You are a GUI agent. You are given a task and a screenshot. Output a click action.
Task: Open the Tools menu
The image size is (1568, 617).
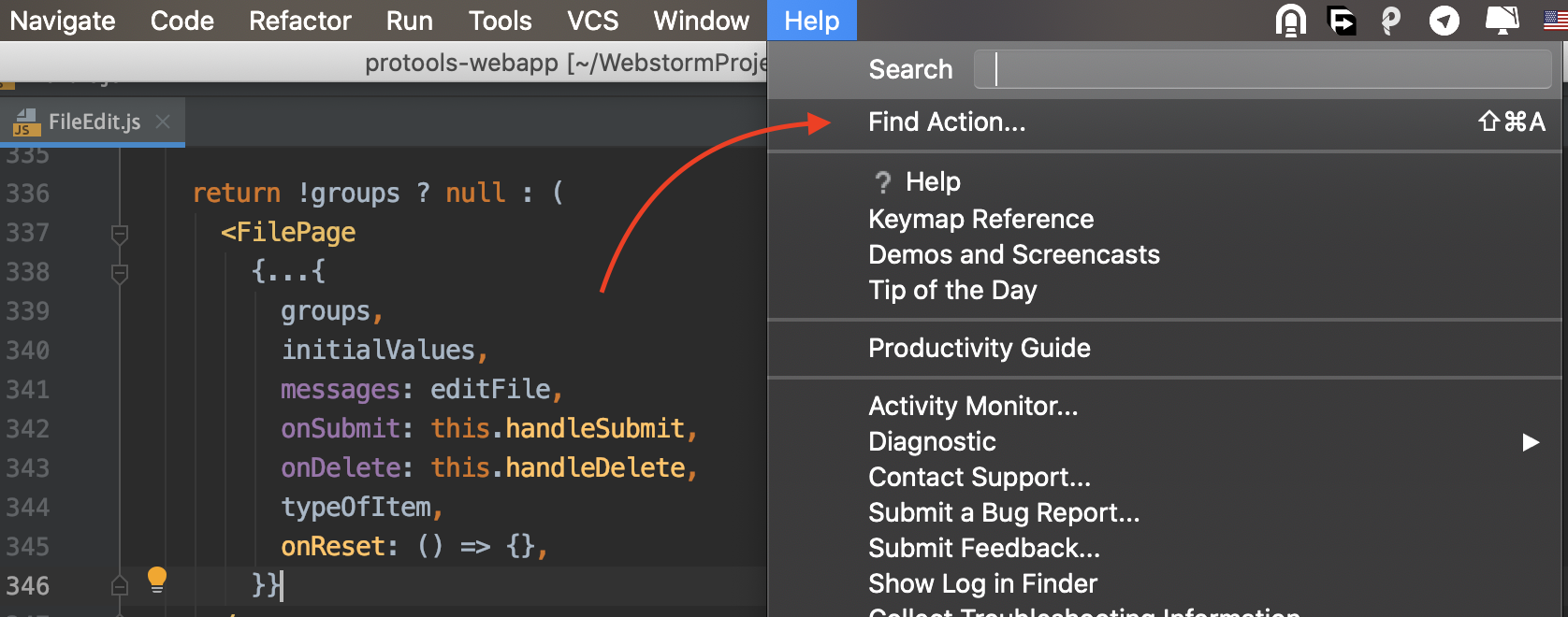[x=500, y=21]
